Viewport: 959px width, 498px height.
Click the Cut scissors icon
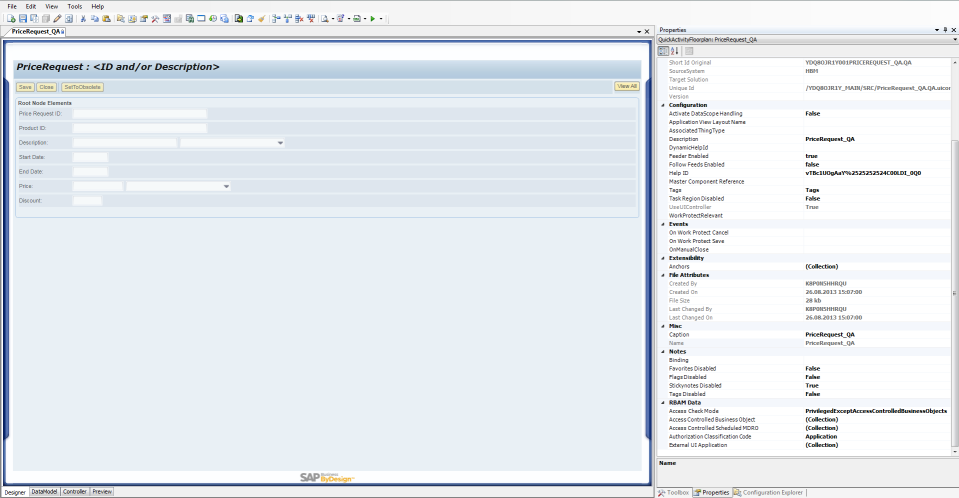point(83,18)
